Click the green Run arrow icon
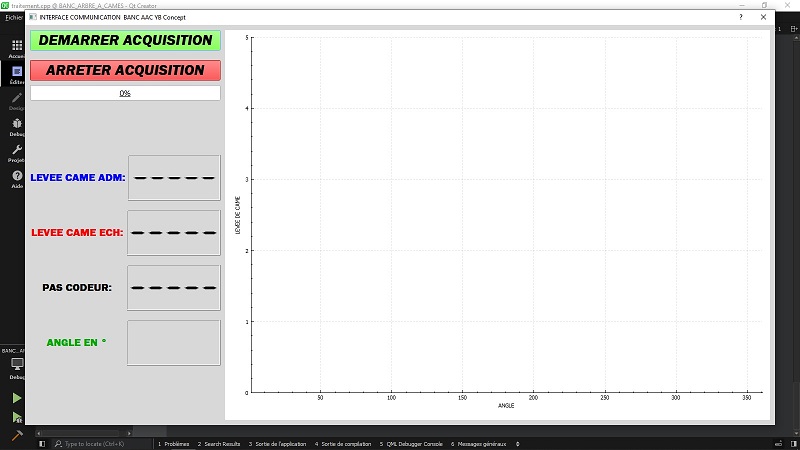This screenshot has height=450, width=800. pyautogui.click(x=16, y=398)
